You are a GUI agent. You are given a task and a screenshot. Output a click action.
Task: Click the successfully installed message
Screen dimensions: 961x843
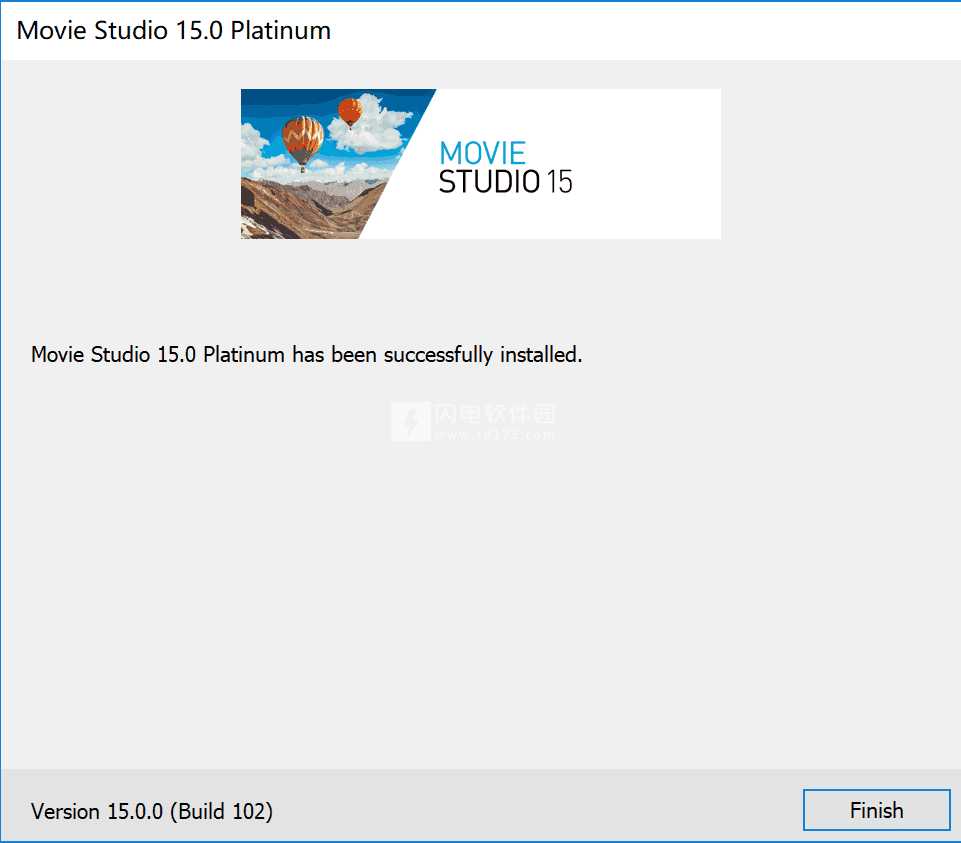(306, 354)
